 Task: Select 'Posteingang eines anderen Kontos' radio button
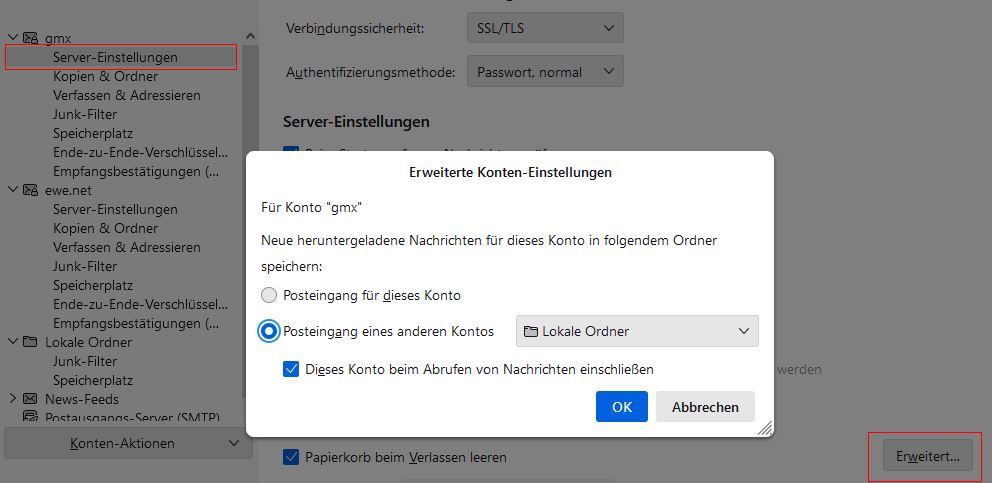pyautogui.click(x=269, y=331)
